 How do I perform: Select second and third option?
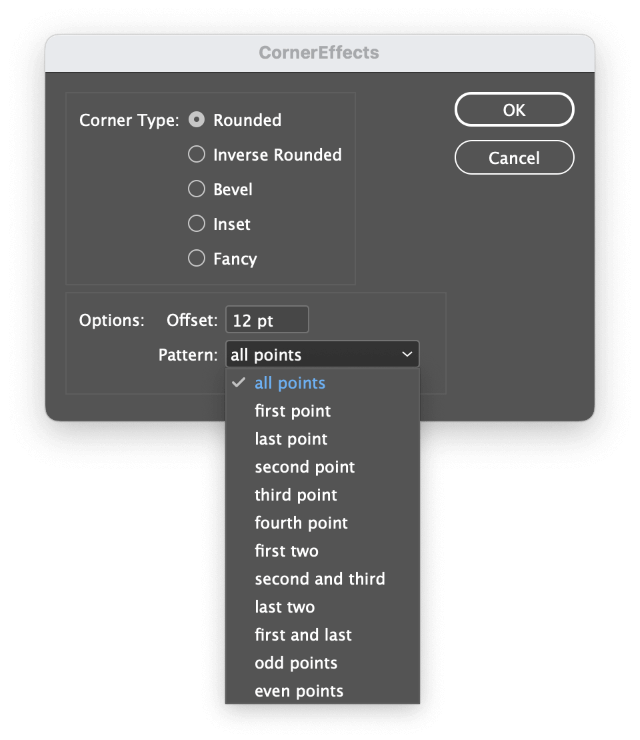coord(322,579)
